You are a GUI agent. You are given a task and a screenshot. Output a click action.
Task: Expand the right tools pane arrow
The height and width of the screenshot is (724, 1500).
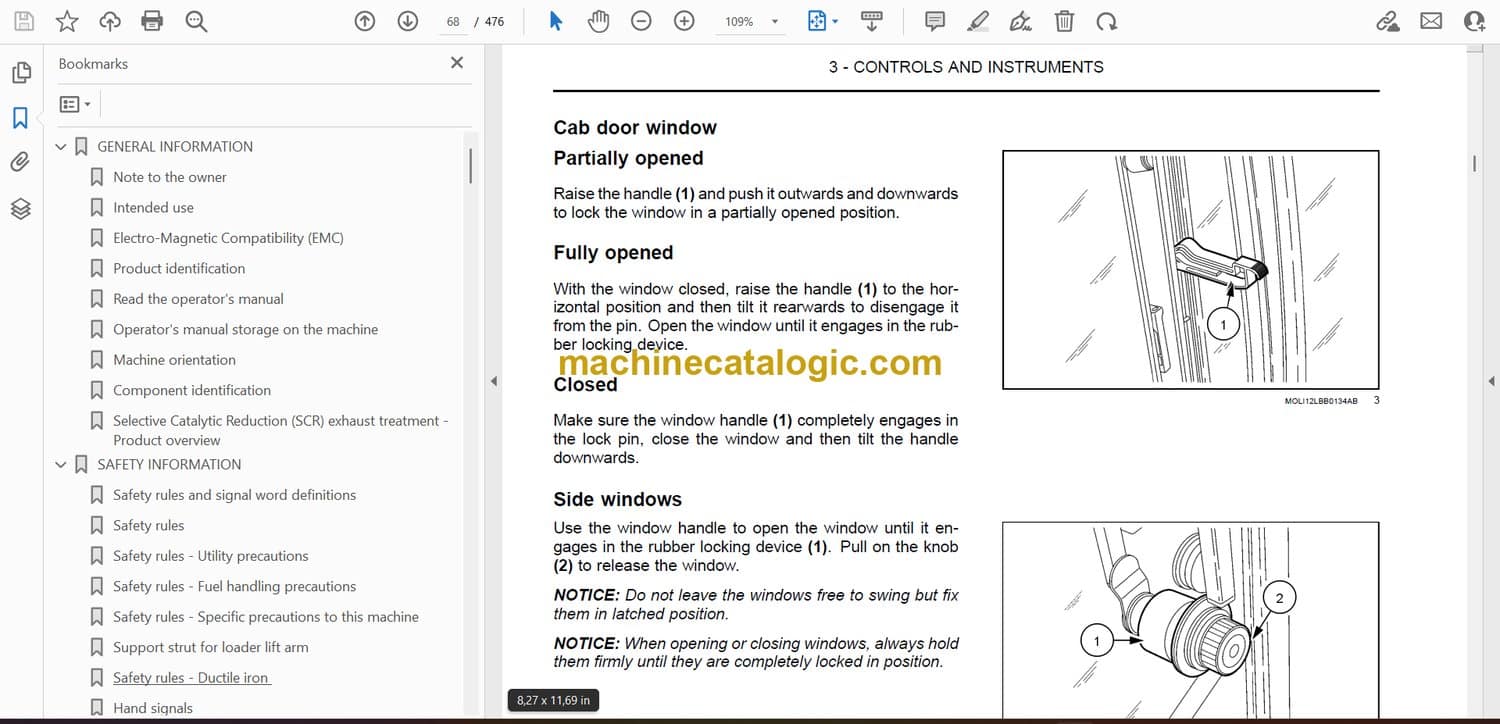point(1491,381)
